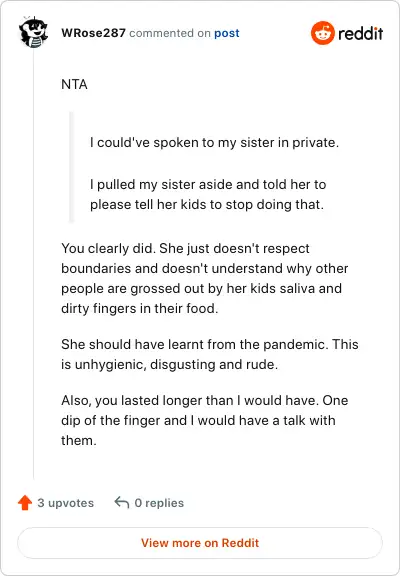Click the "Also, you lasted longer" paragraph
Image resolution: width=400 pixels, height=576 pixels.
[205, 420]
